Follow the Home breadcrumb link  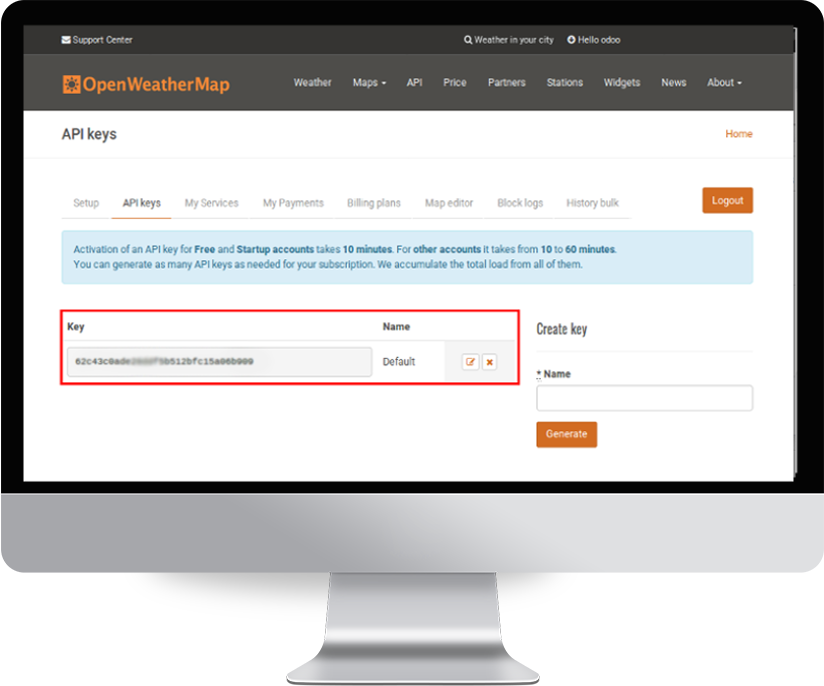click(x=739, y=134)
